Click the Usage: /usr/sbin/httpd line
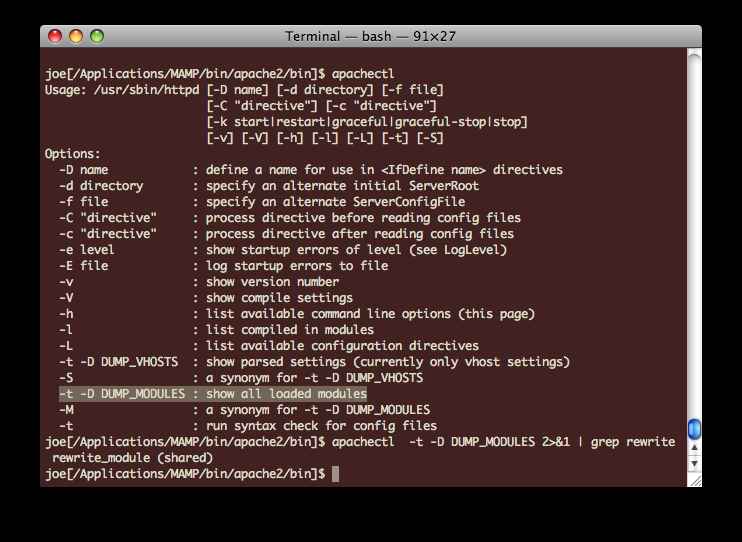The width and height of the screenshot is (742, 542). (244, 90)
